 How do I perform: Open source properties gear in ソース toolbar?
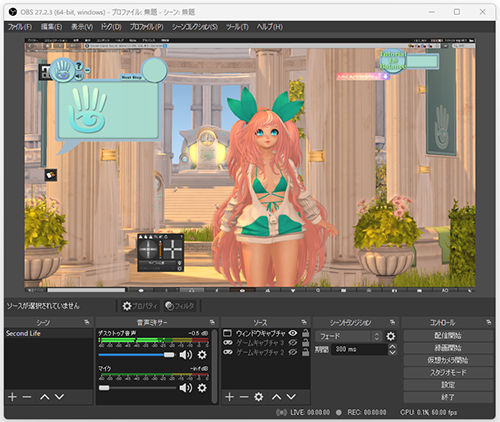259,397
